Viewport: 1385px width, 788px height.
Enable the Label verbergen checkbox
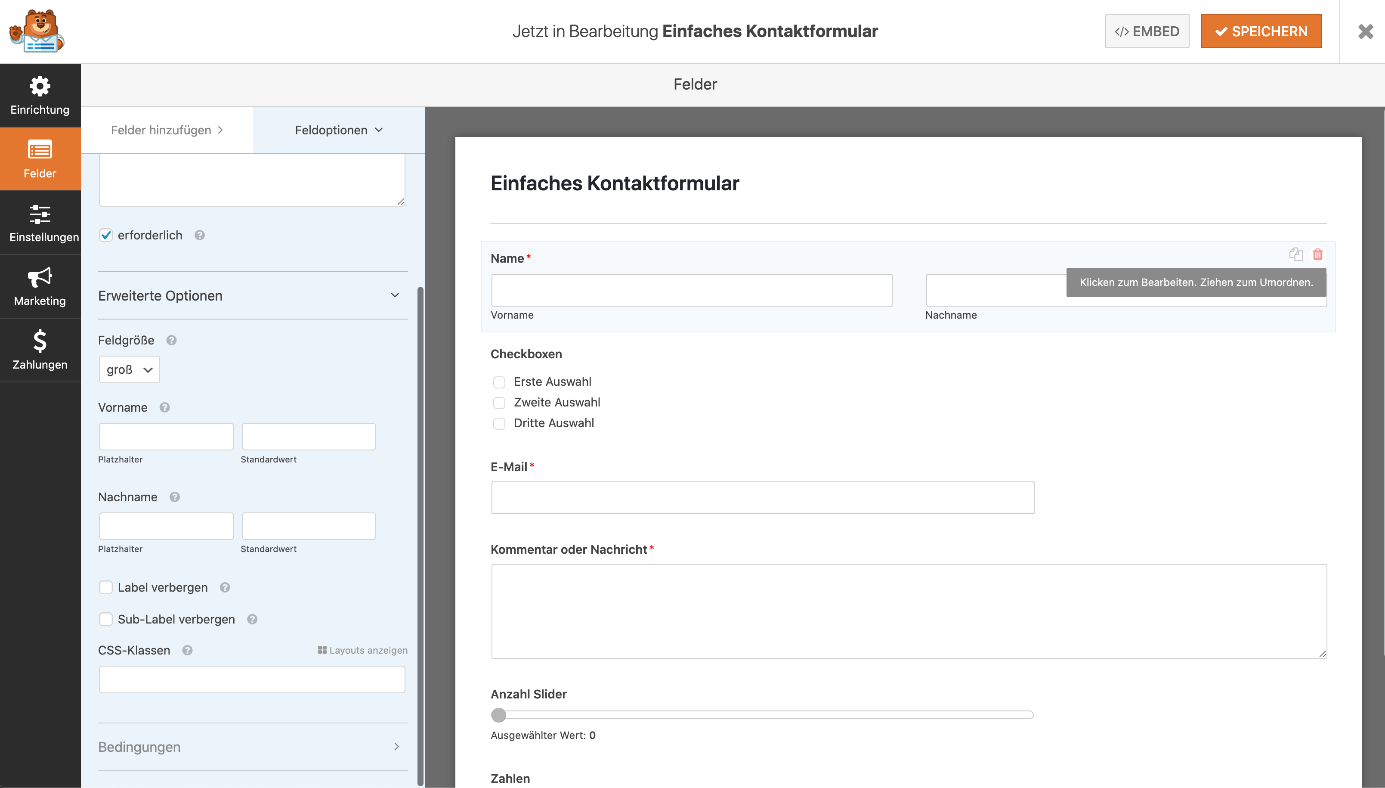pyautogui.click(x=106, y=588)
